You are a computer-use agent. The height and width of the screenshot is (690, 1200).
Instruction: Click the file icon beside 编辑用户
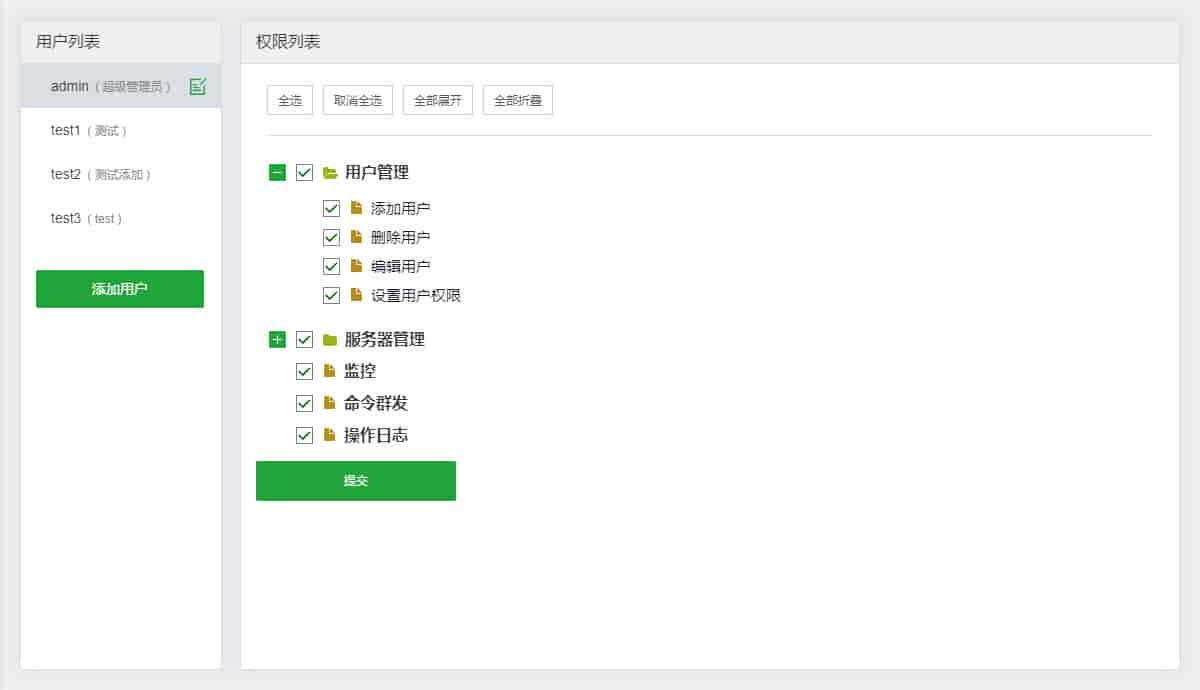(x=357, y=266)
